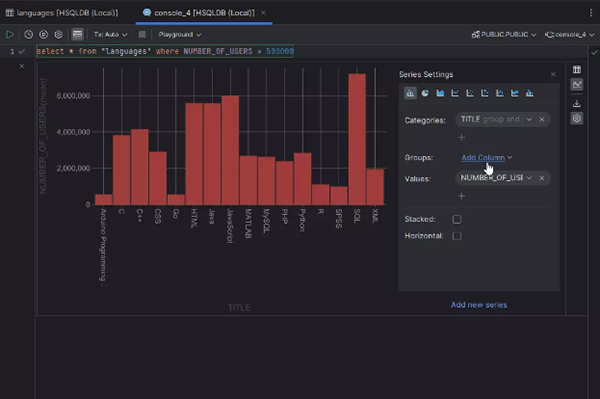Viewport: 600px width, 399px height.
Task: Switch to the languages [HSQLDB (Local)] tab
Action: pyautogui.click(x=62, y=13)
